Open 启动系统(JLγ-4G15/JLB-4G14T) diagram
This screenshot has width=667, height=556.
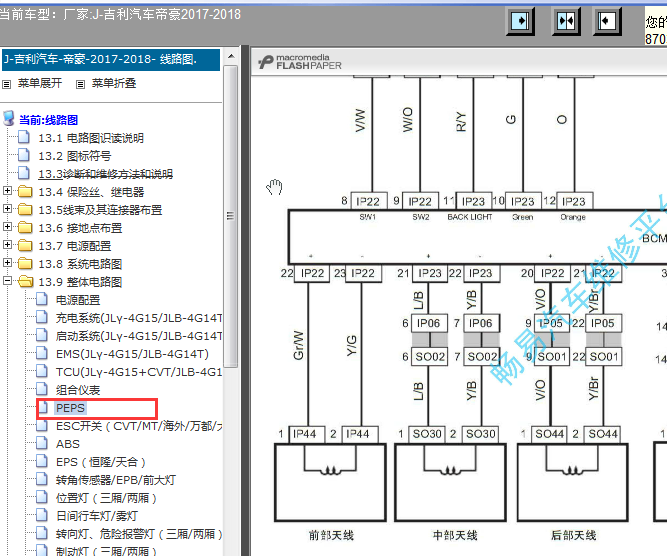click(x=139, y=336)
